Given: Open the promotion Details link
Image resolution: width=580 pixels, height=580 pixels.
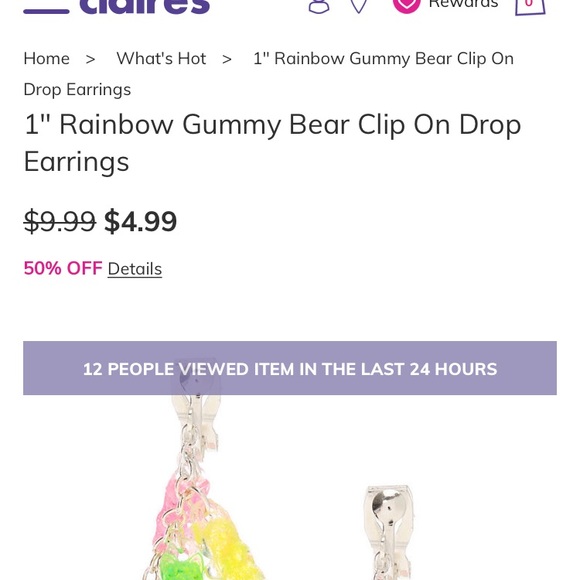Looking at the screenshot, I should pyautogui.click(x=135, y=269).
